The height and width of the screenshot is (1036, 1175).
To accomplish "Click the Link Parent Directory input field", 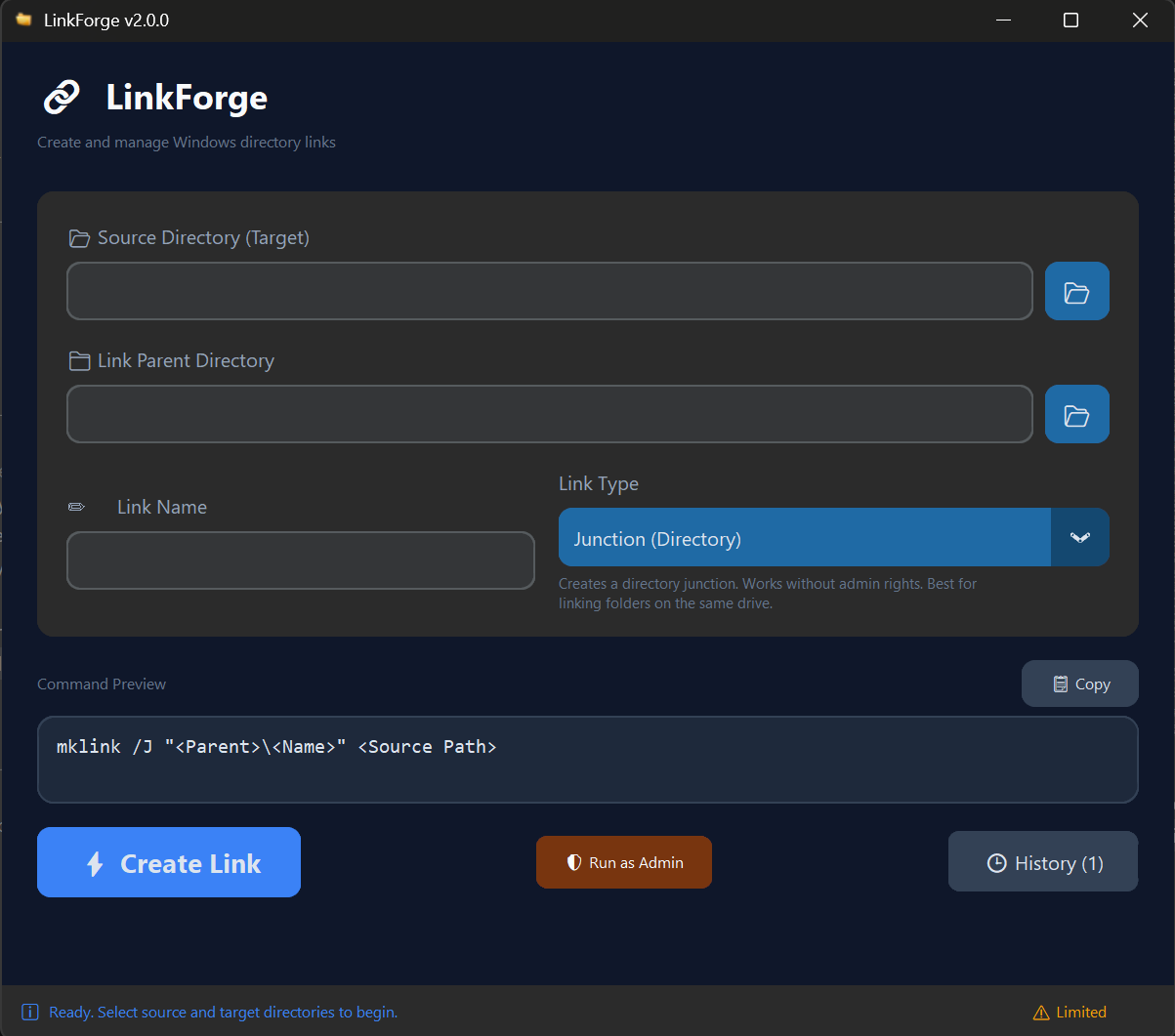I will coord(550,414).
